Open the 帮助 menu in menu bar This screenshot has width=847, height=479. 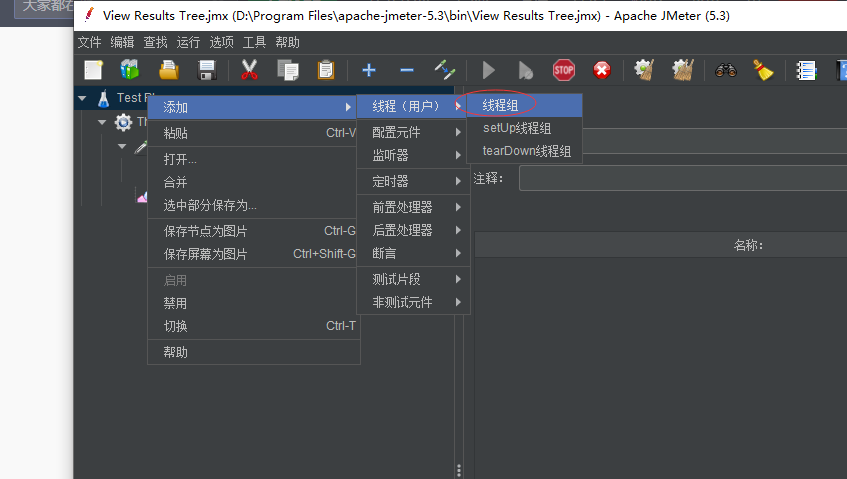pos(287,42)
